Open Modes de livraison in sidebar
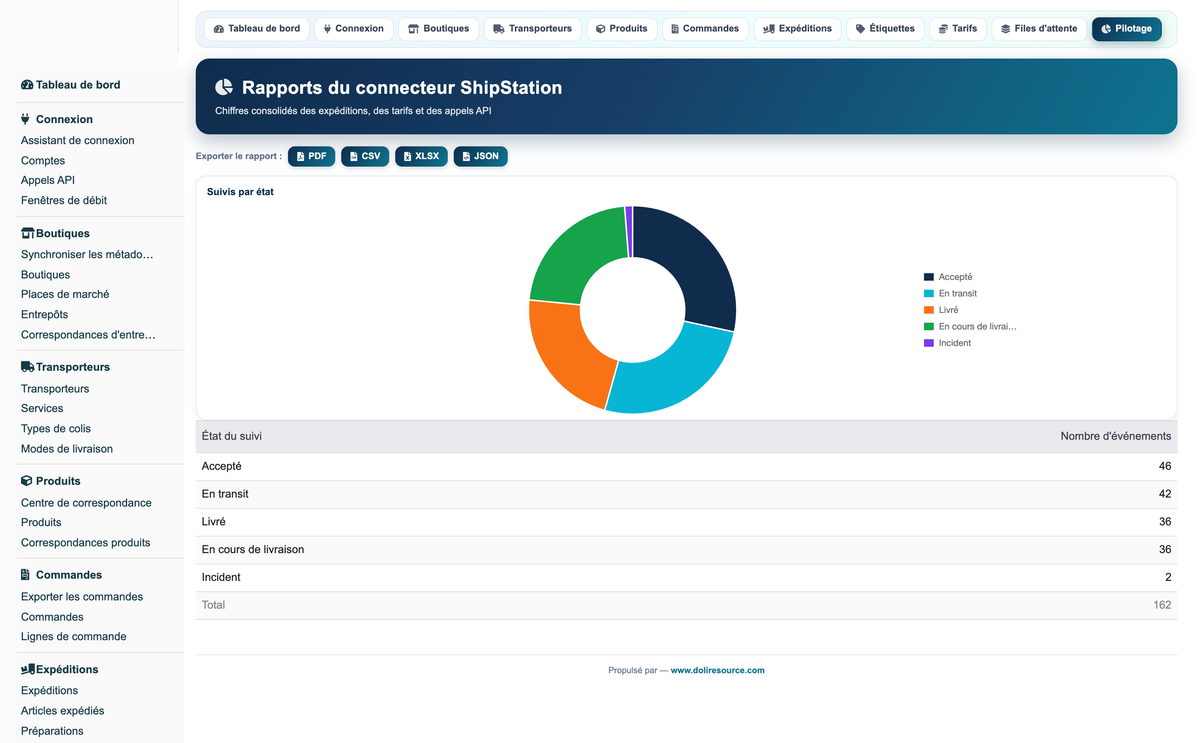 pyautogui.click(x=67, y=449)
